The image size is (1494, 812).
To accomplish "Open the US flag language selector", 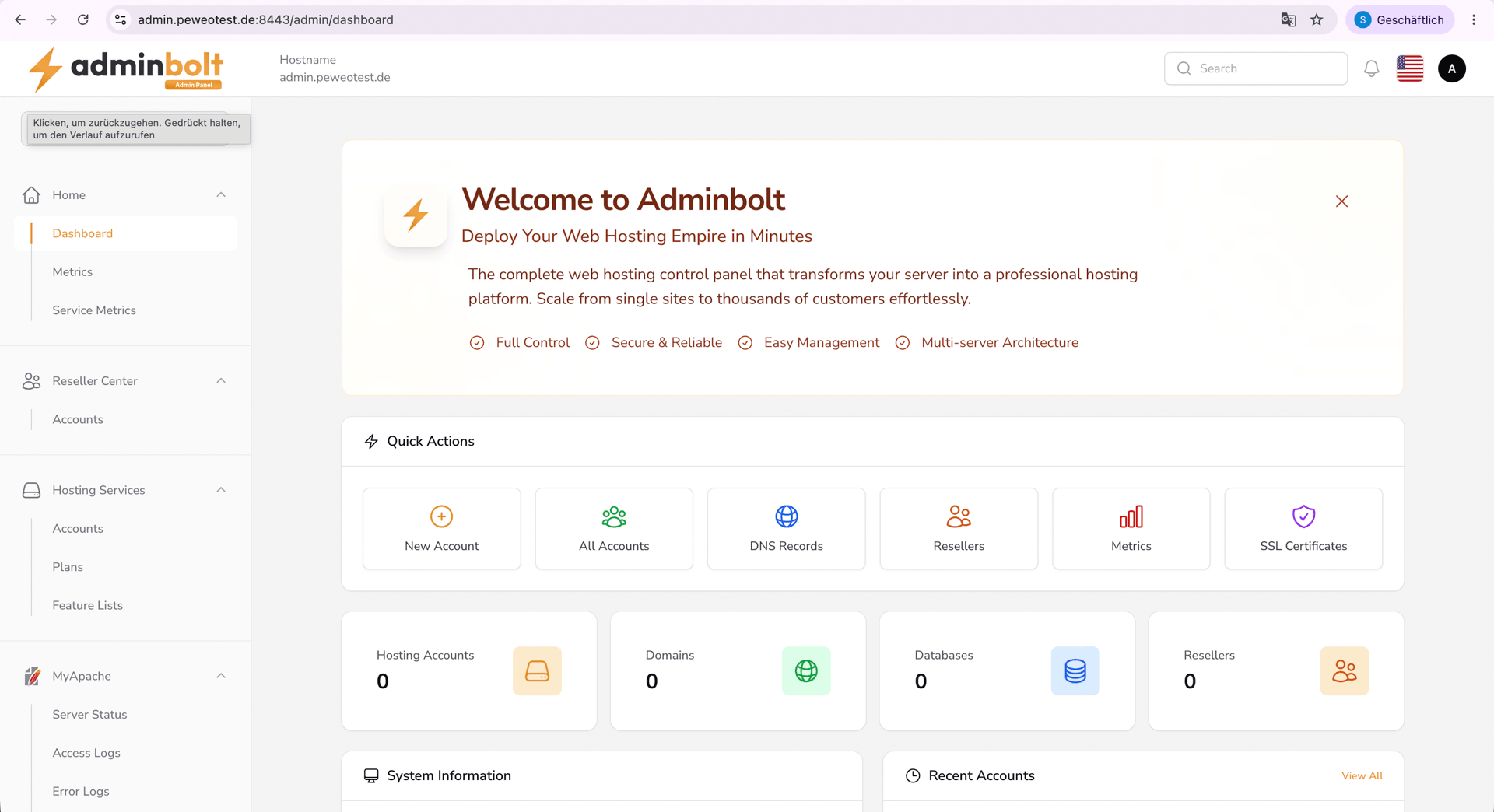I will [x=1410, y=68].
